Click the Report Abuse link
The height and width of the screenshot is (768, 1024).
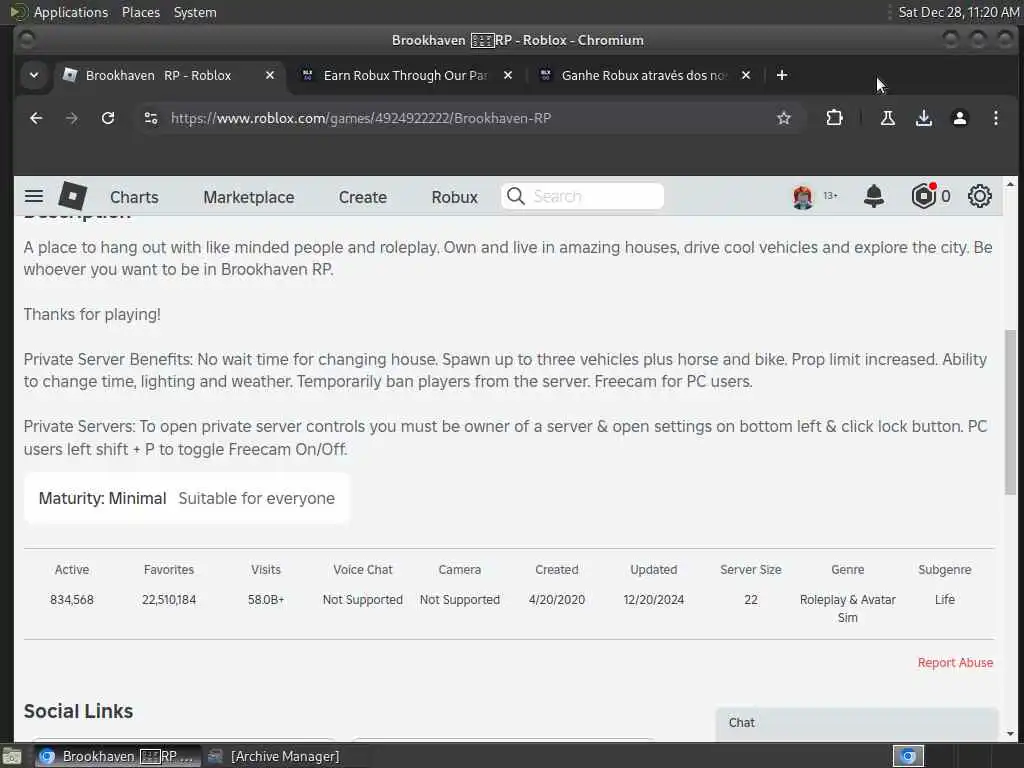[x=955, y=662]
